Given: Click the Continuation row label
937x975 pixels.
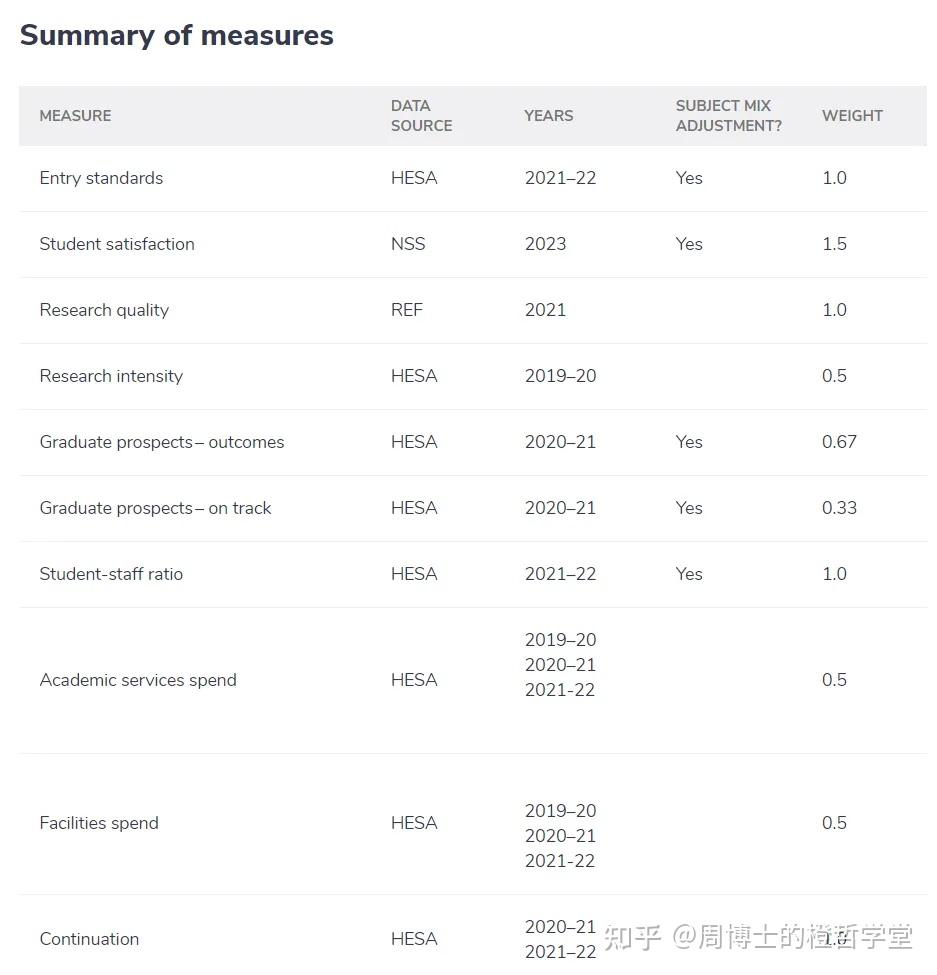Looking at the screenshot, I should 89,939.
